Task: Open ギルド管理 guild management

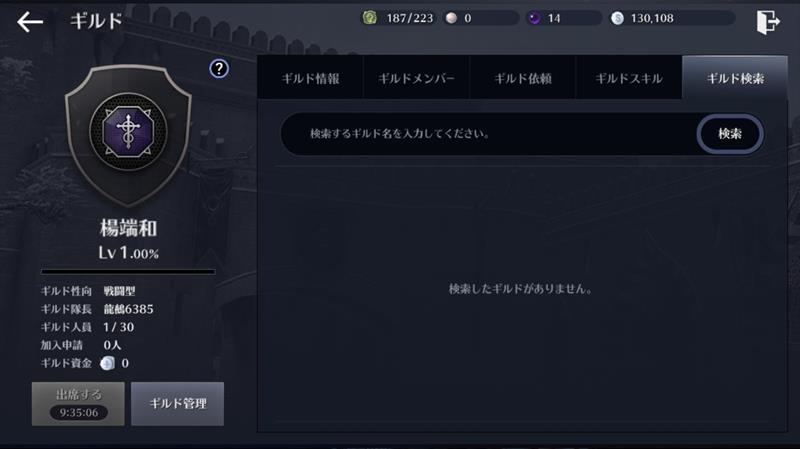Action: (x=178, y=404)
